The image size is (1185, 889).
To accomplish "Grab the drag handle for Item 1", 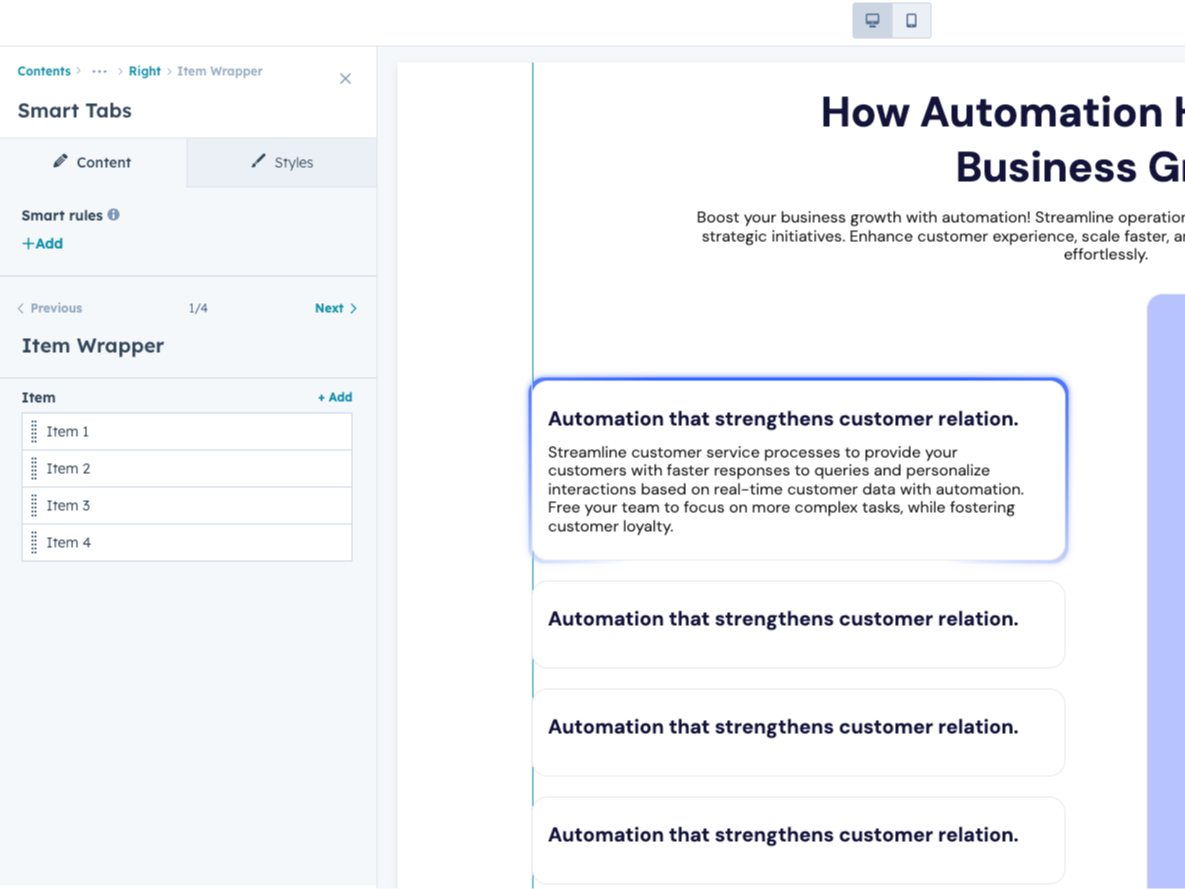I will 33,431.
